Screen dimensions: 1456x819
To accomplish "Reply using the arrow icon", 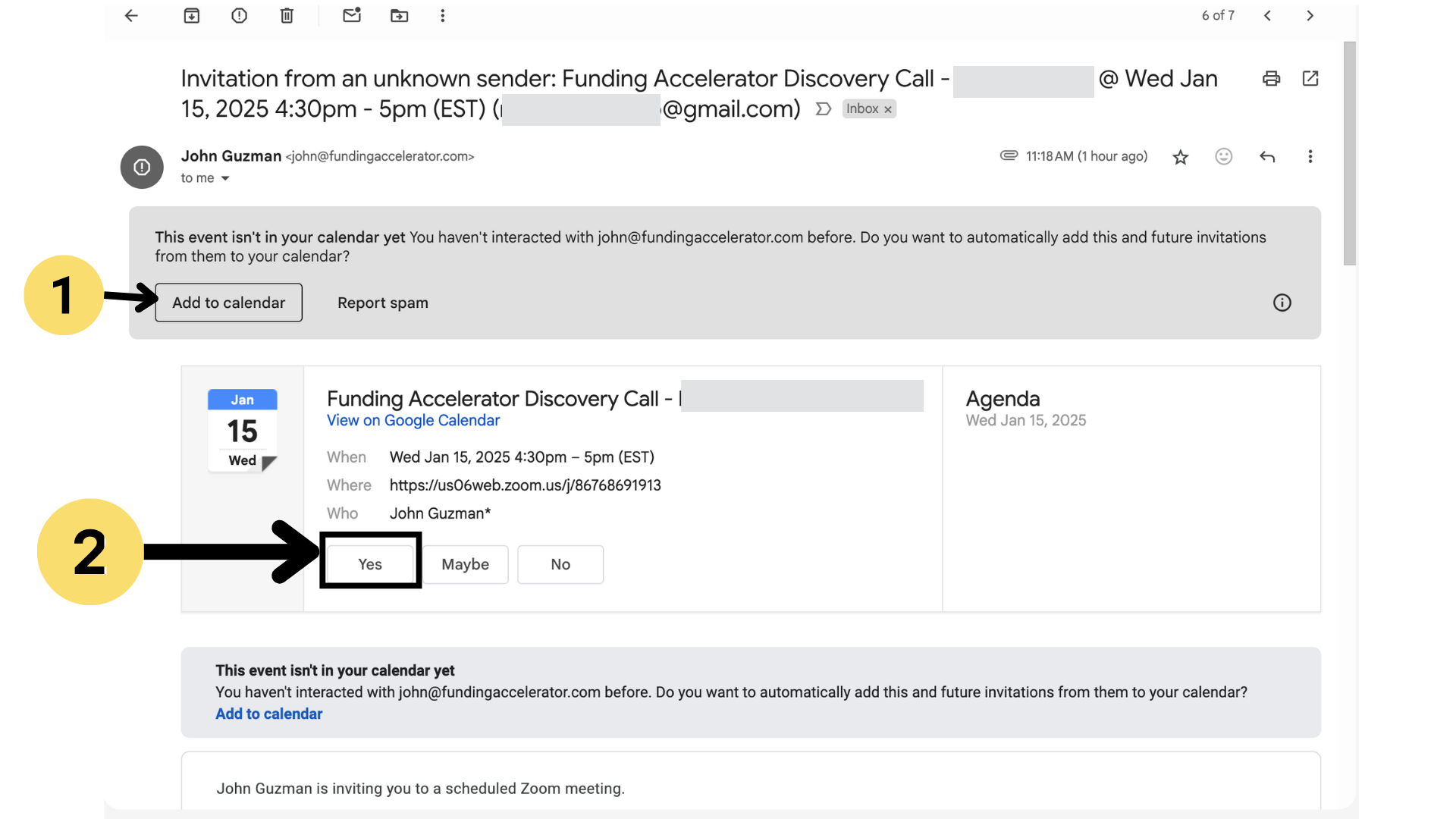I will 1267,157.
